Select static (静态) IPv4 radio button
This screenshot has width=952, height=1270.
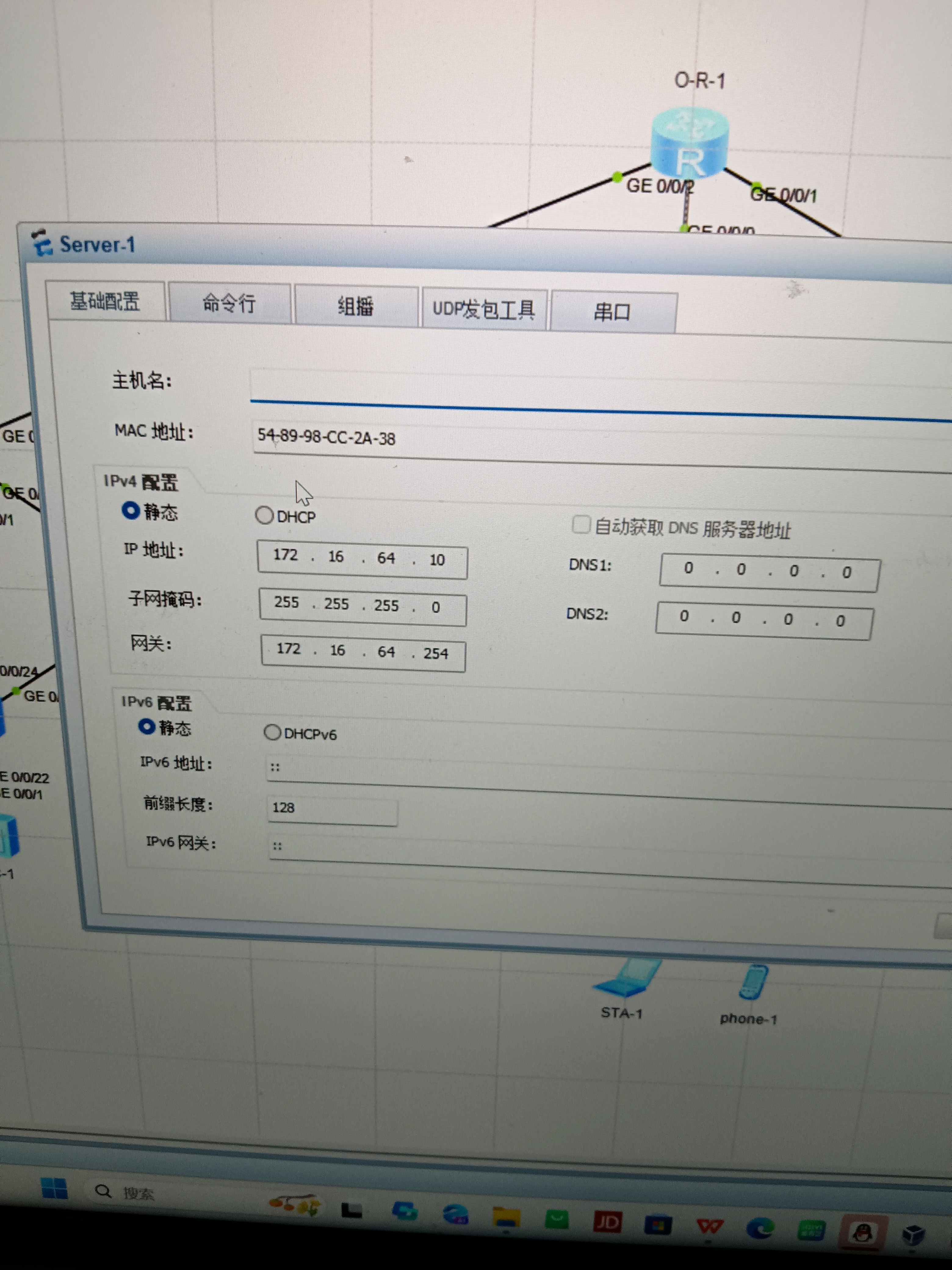point(131,510)
